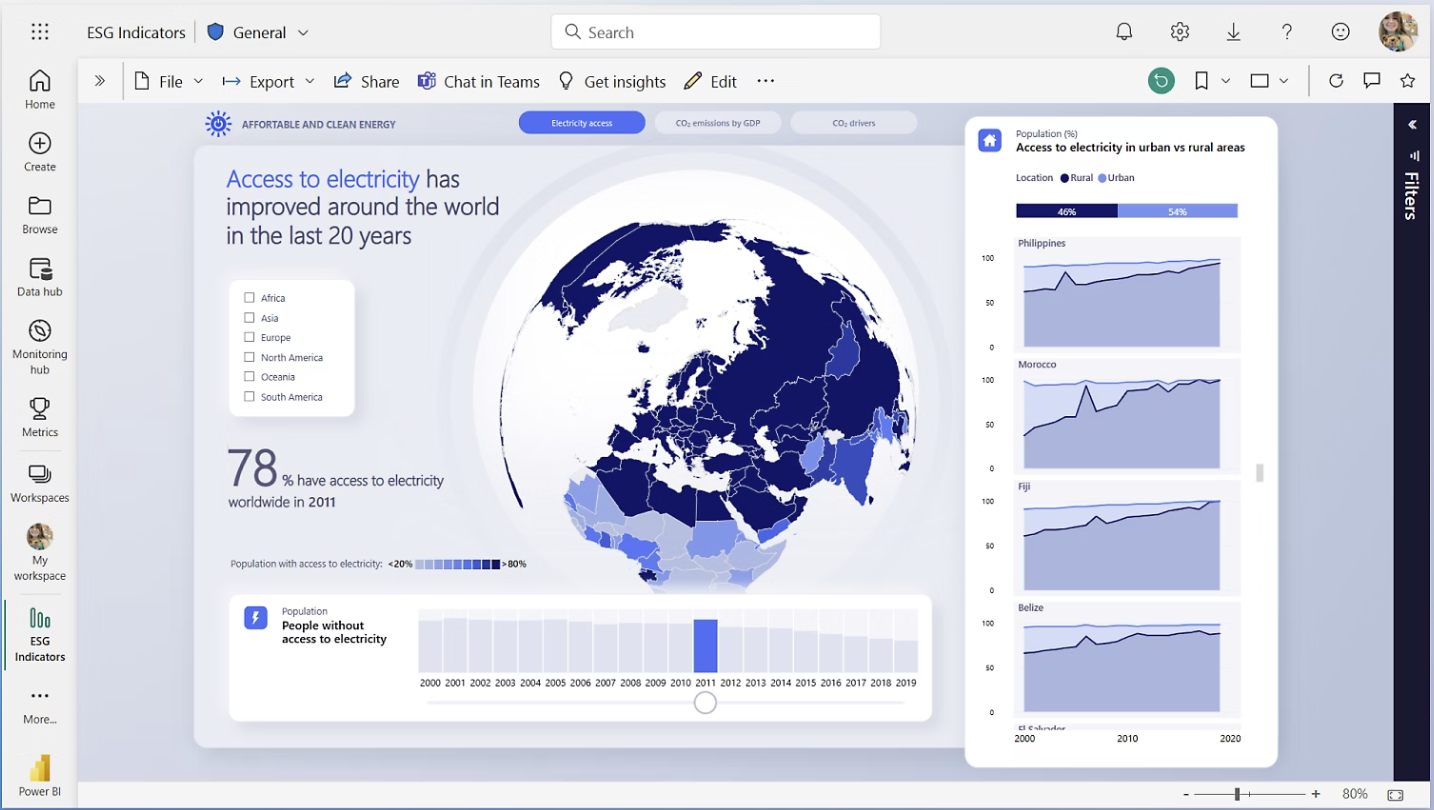Refresh the report visuals
Screen dimensions: 1434x810
(x=1336, y=81)
